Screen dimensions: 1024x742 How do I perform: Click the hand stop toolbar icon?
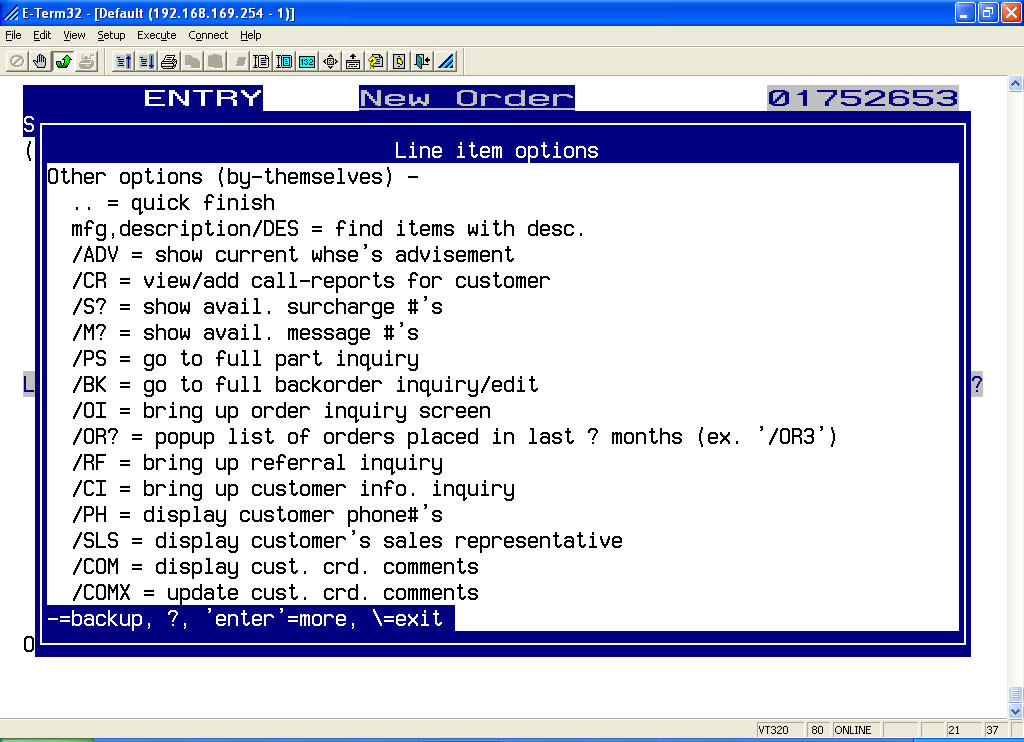40,61
